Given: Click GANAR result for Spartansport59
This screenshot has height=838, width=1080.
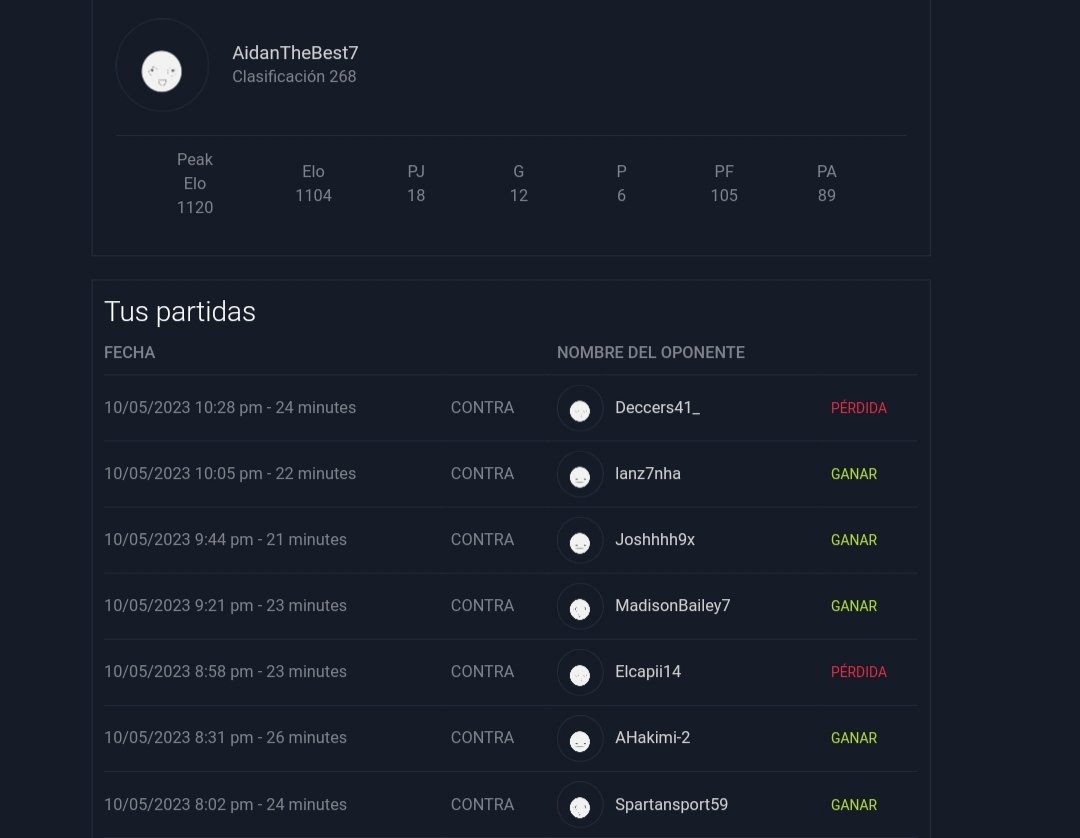Looking at the screenshot, I should pos(853,804).
